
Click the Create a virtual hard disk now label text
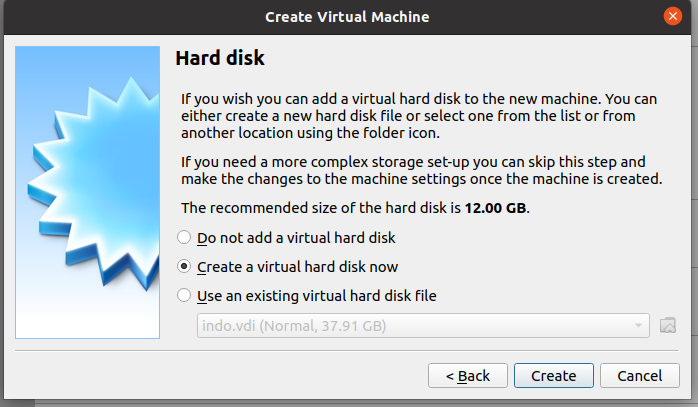click(x=297, y=267)
